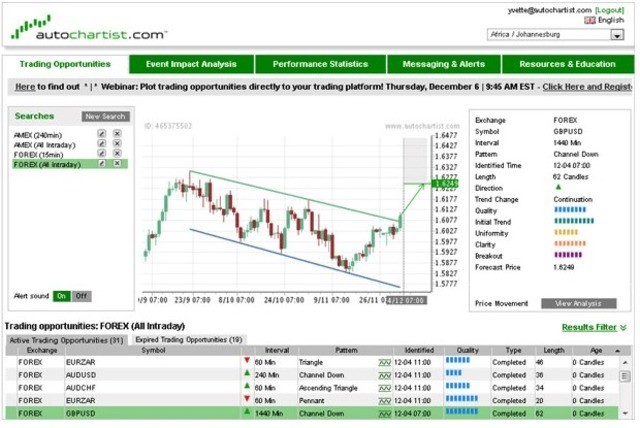Click the 'Here' link in the banner
Screen dimensions: 640x428
click(x=25, y=87)
